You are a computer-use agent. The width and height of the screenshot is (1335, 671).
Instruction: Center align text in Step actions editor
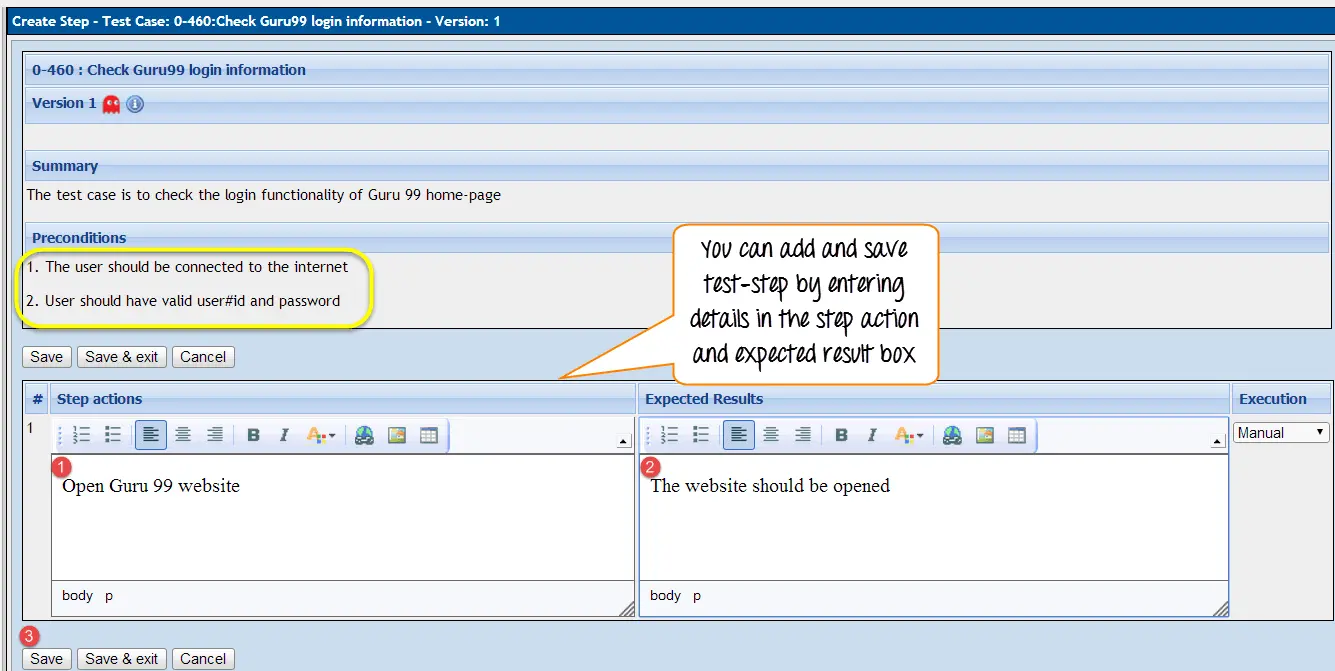(183, 435)
